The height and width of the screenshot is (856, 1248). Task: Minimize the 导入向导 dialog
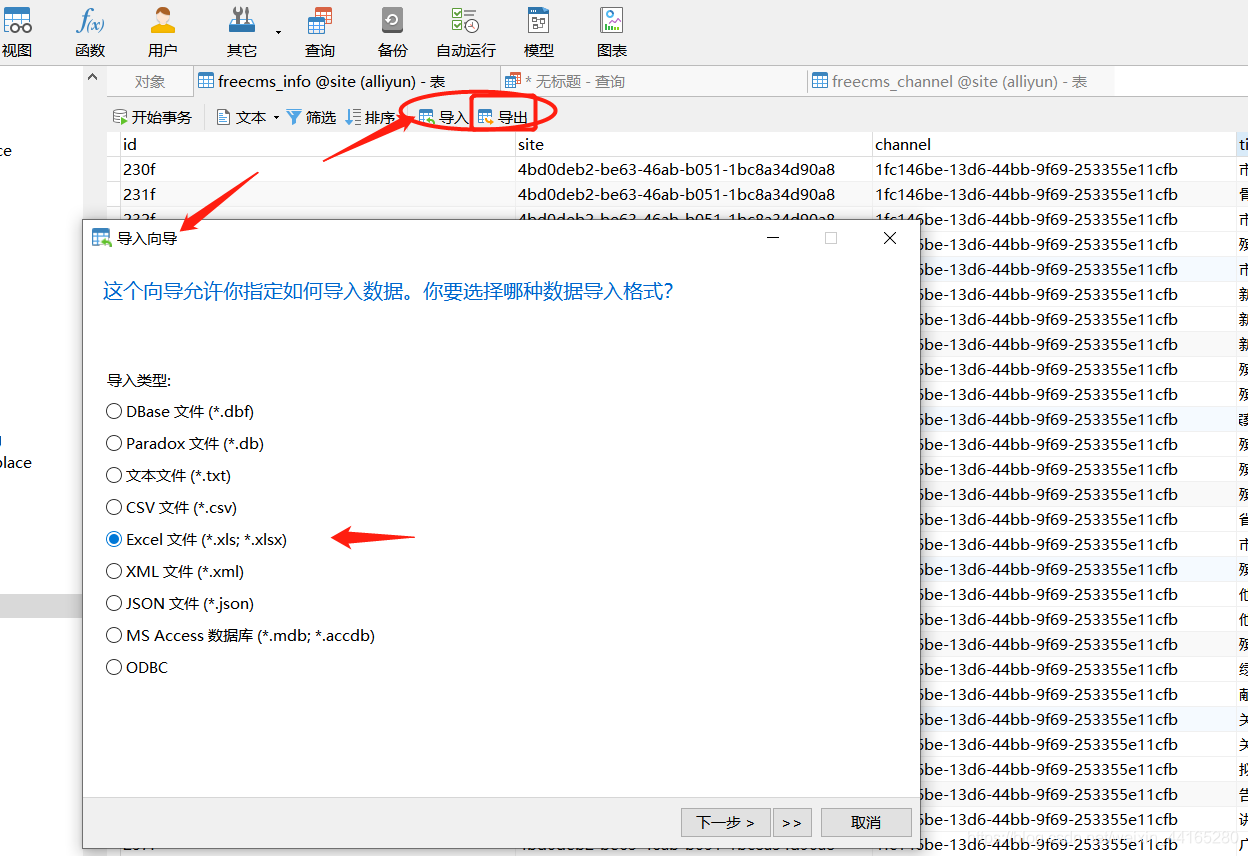[x=772, y=238]
